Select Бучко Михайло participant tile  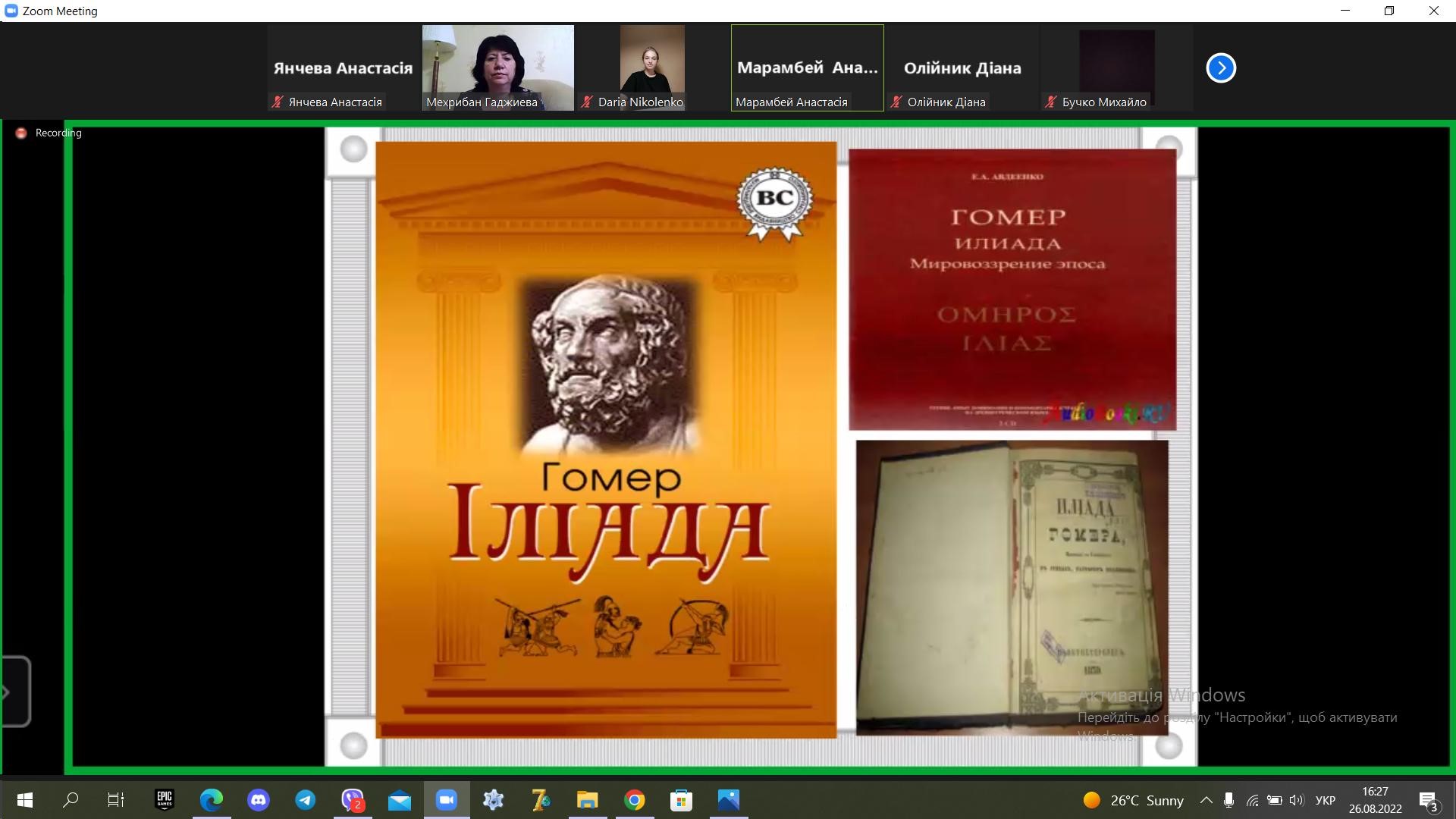[x=1117, y=67]
